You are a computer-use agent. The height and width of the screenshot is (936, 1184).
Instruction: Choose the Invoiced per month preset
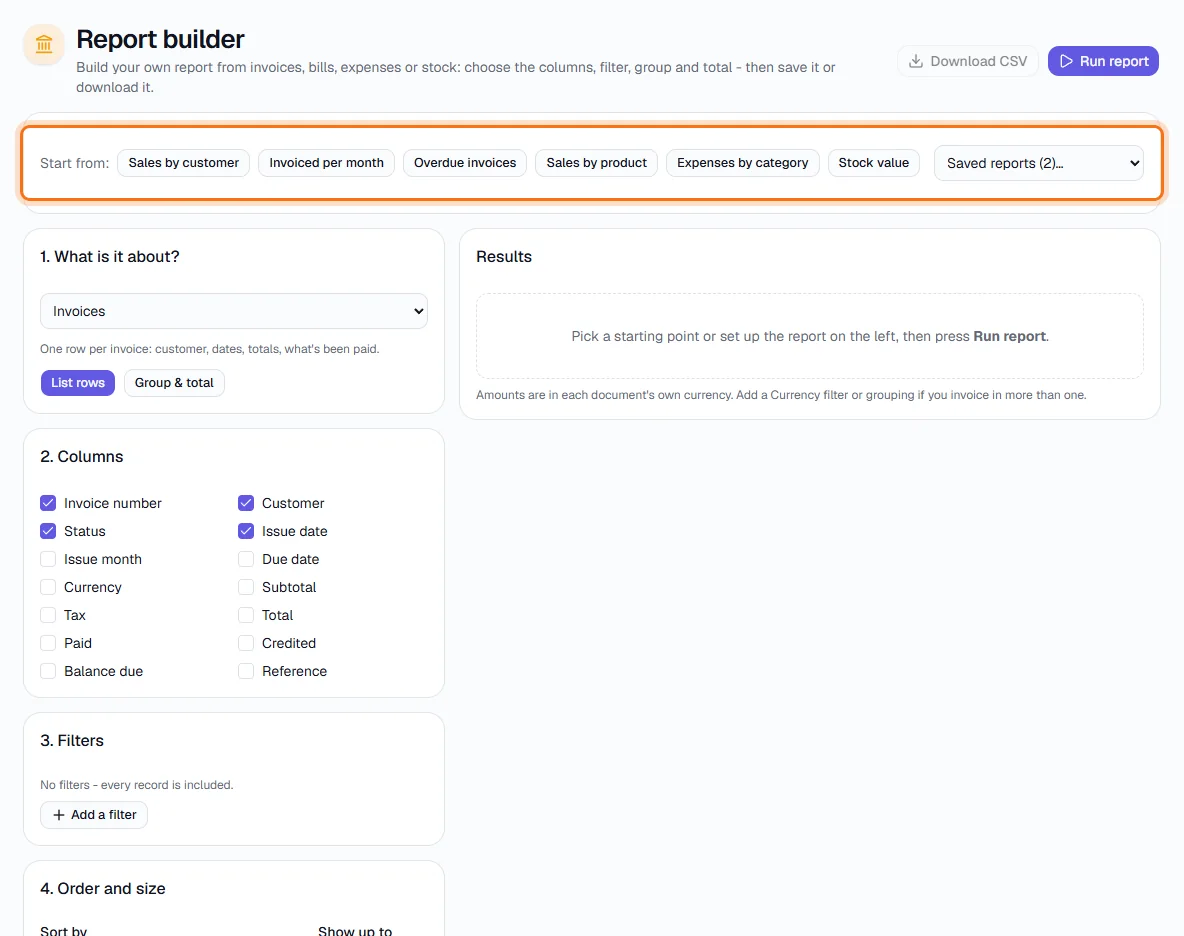click(x=326, y=163)
